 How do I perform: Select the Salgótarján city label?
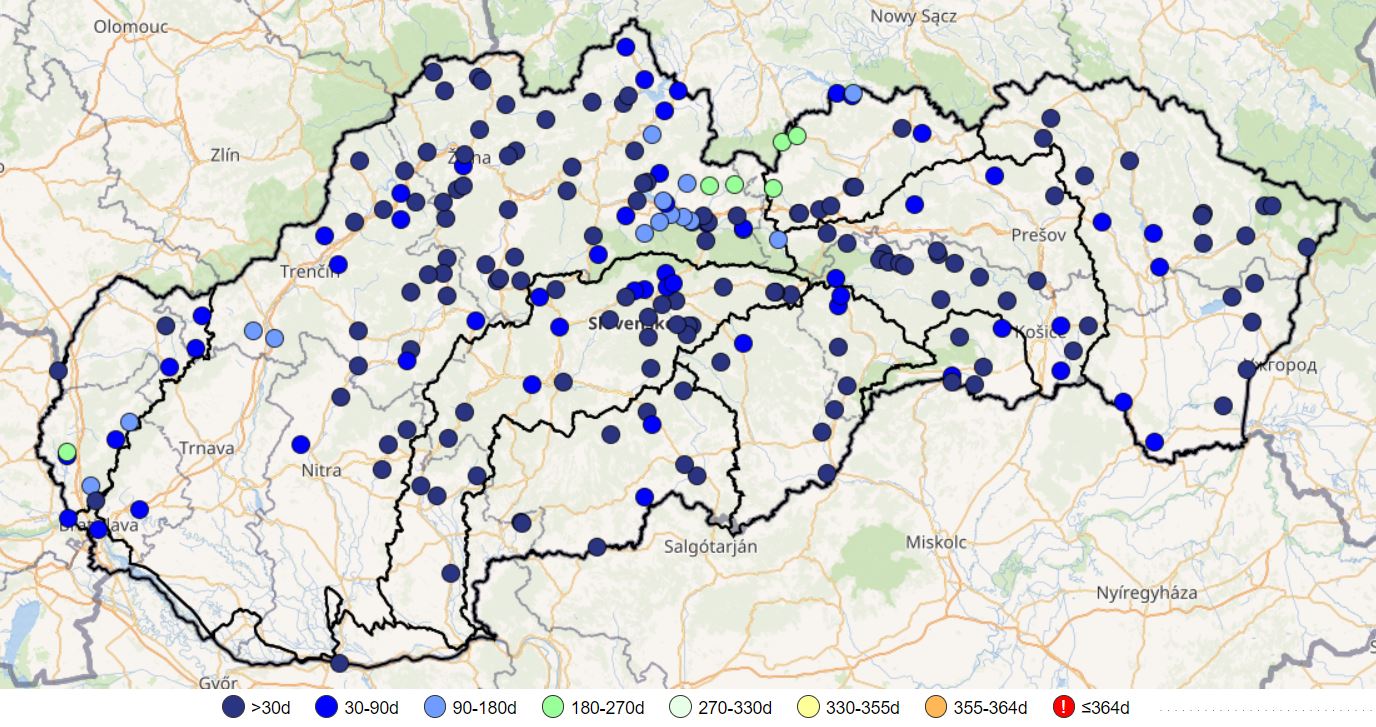710,547
